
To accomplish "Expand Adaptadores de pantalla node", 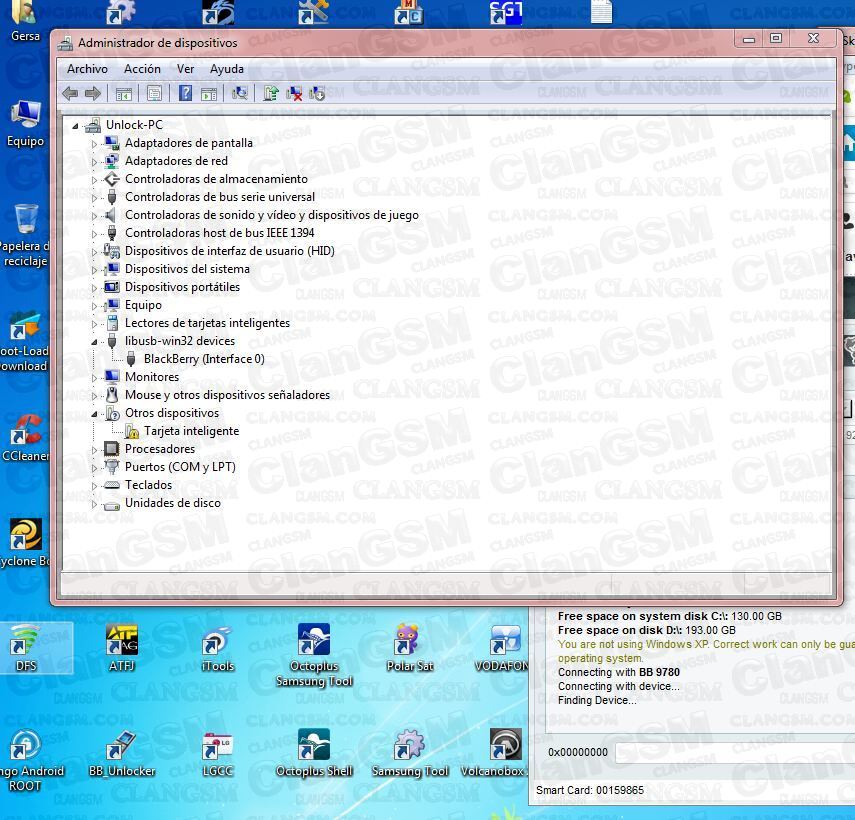I will point(94,144).
